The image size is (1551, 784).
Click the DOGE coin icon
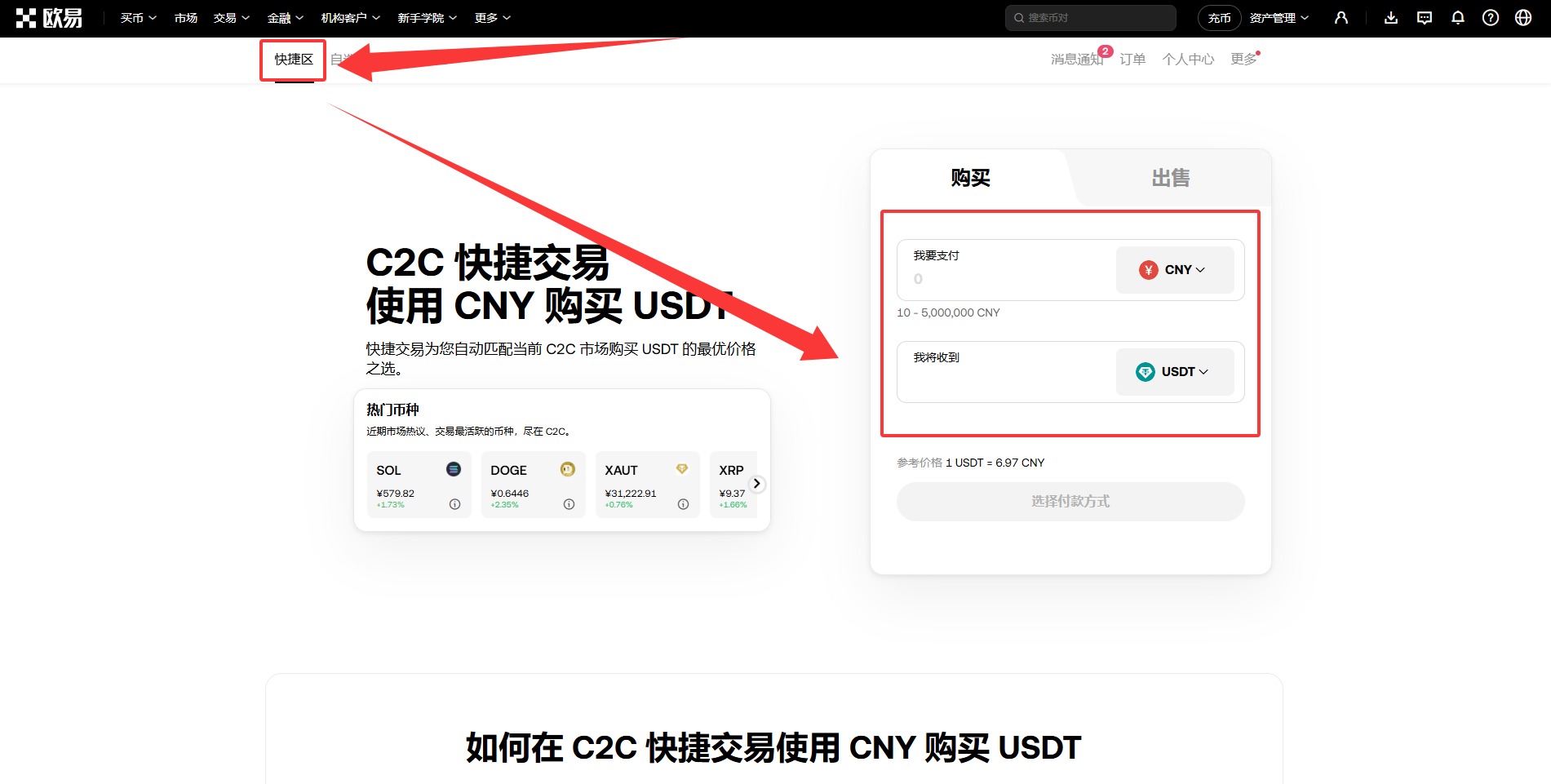(568, 469)
